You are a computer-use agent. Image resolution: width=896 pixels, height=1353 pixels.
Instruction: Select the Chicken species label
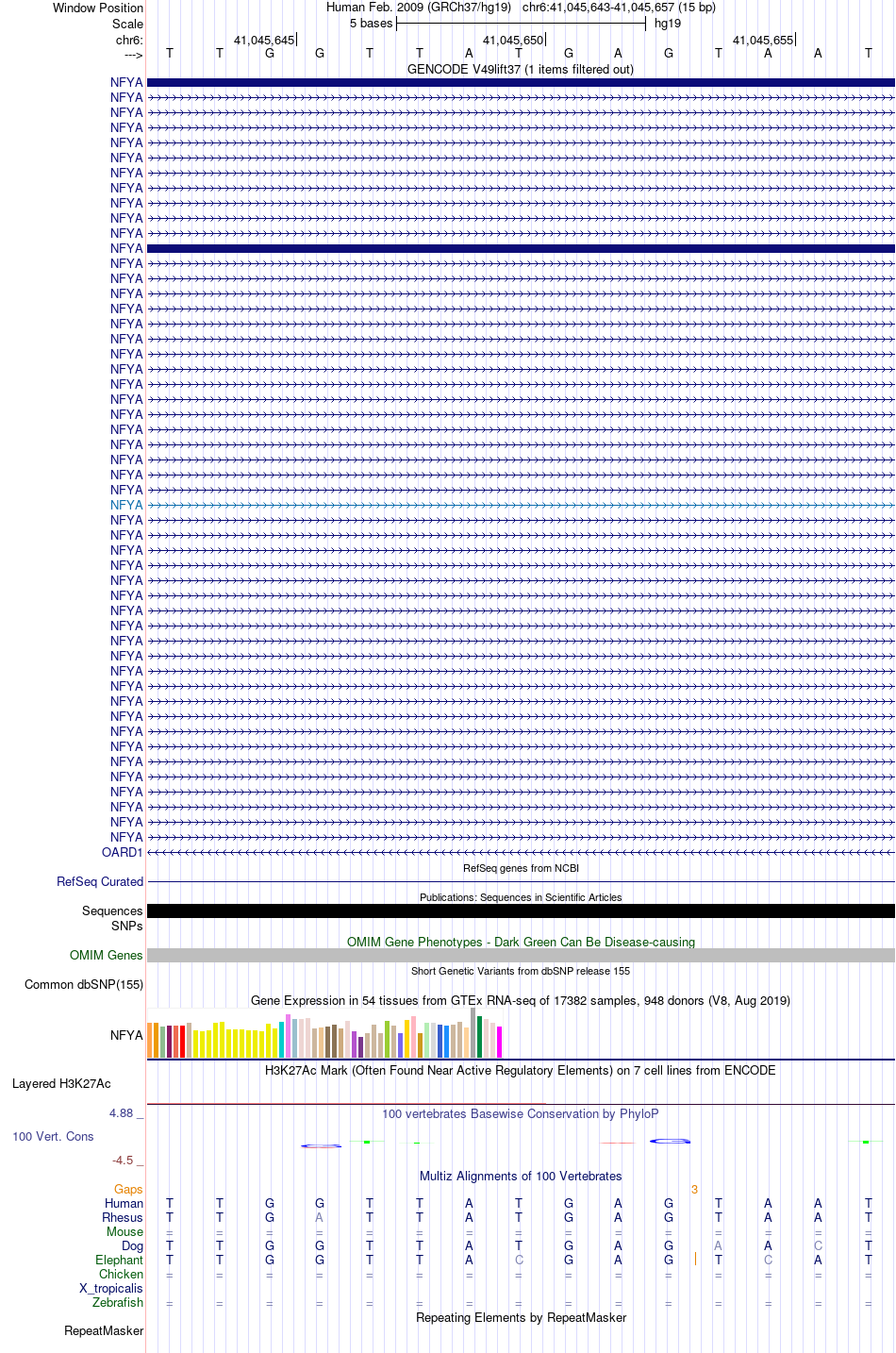[121, 1274]
